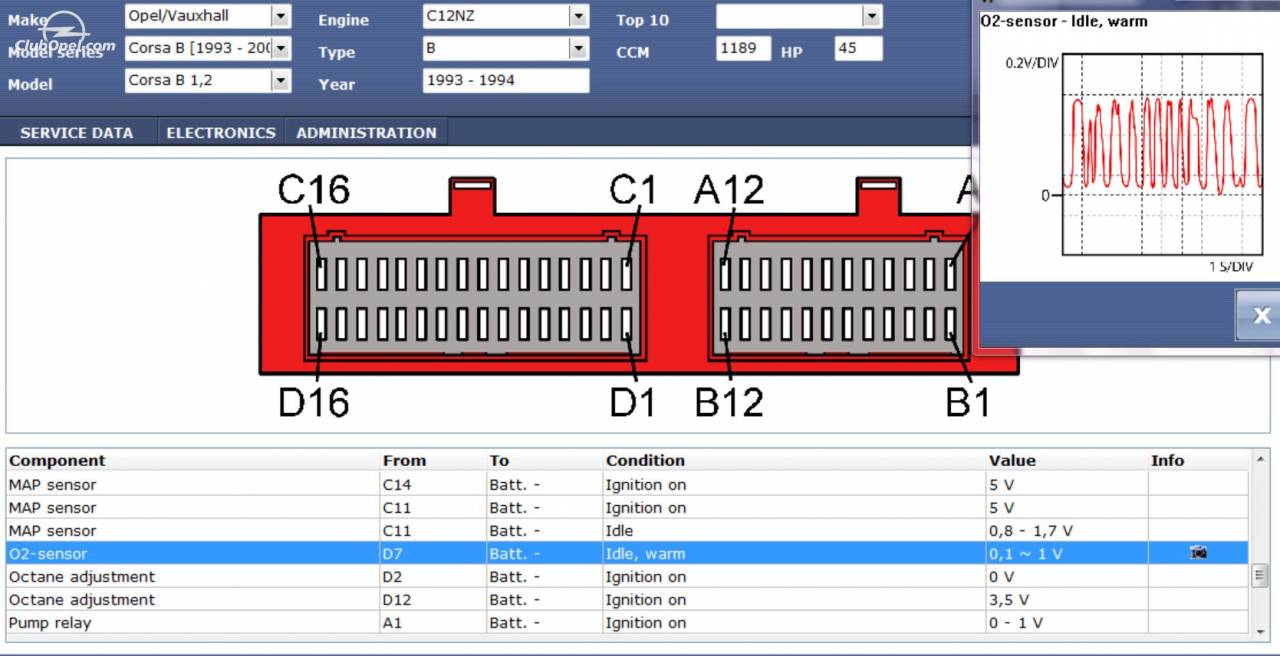
Task: Select the Octane adjustment row for pin D2
Action: [628, 576]
